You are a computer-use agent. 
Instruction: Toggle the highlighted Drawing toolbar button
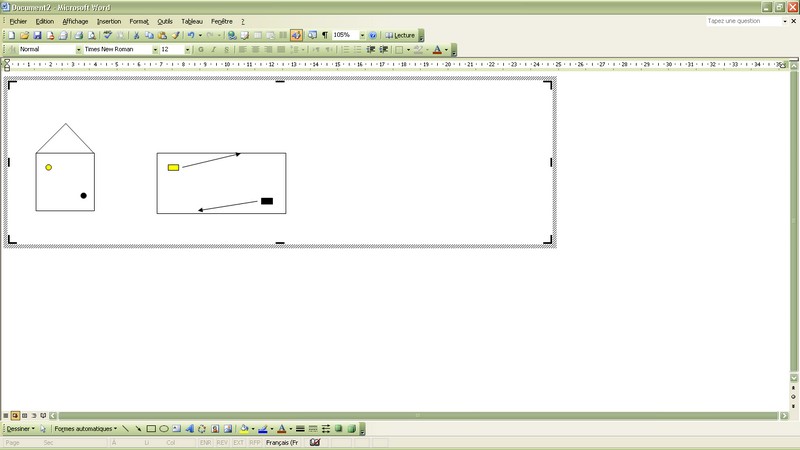tap(296, 35)
